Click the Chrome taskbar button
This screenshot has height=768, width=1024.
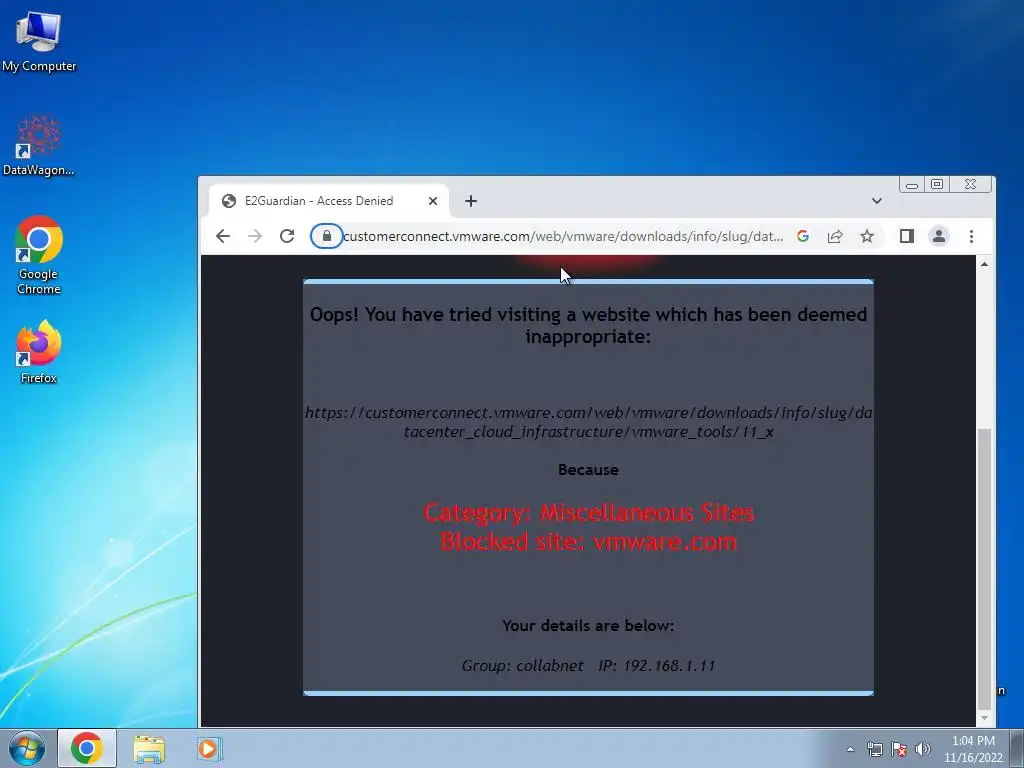(x=87, y=748)
